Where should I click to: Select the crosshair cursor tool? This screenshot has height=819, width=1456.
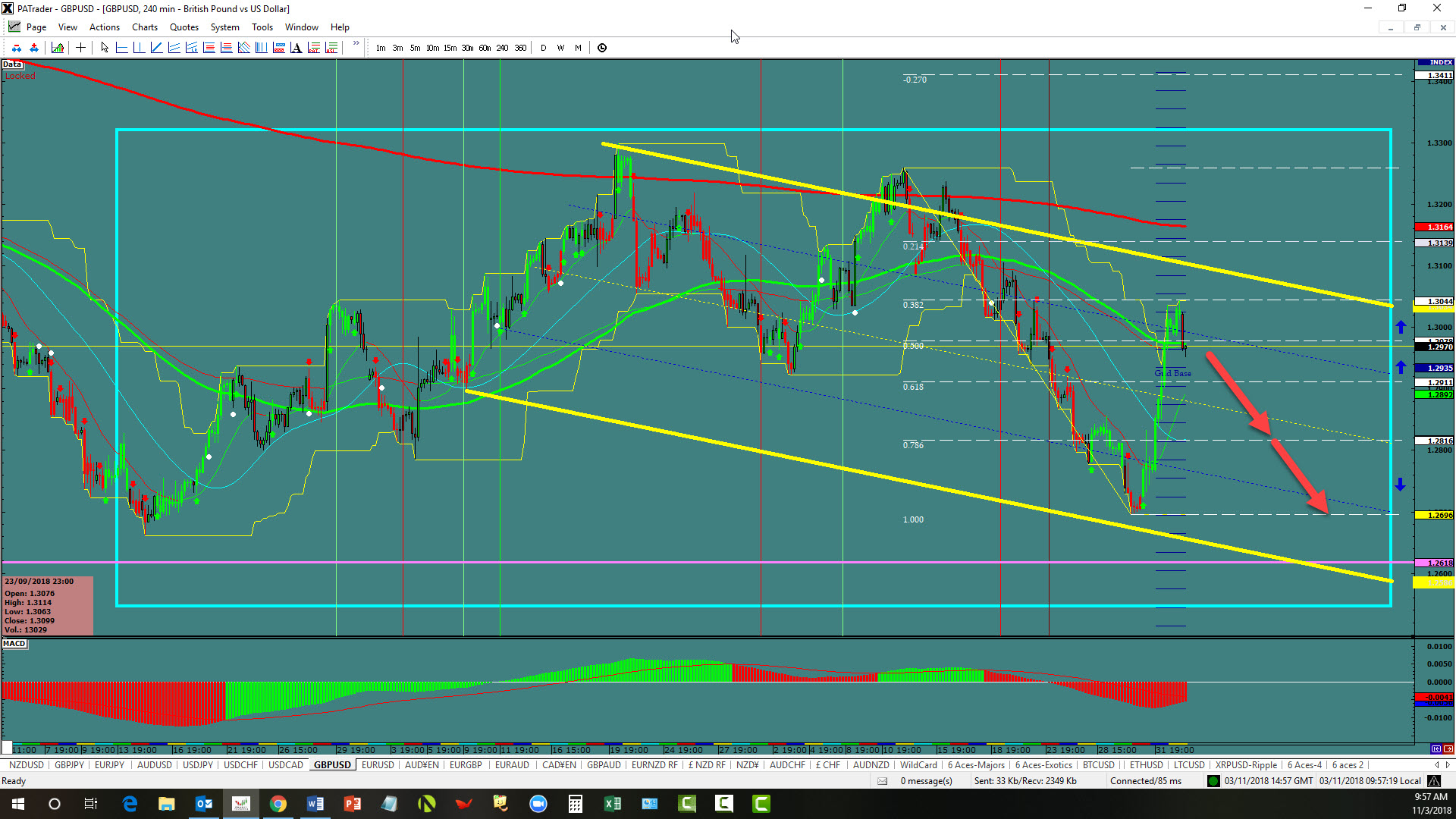(80, 48)
